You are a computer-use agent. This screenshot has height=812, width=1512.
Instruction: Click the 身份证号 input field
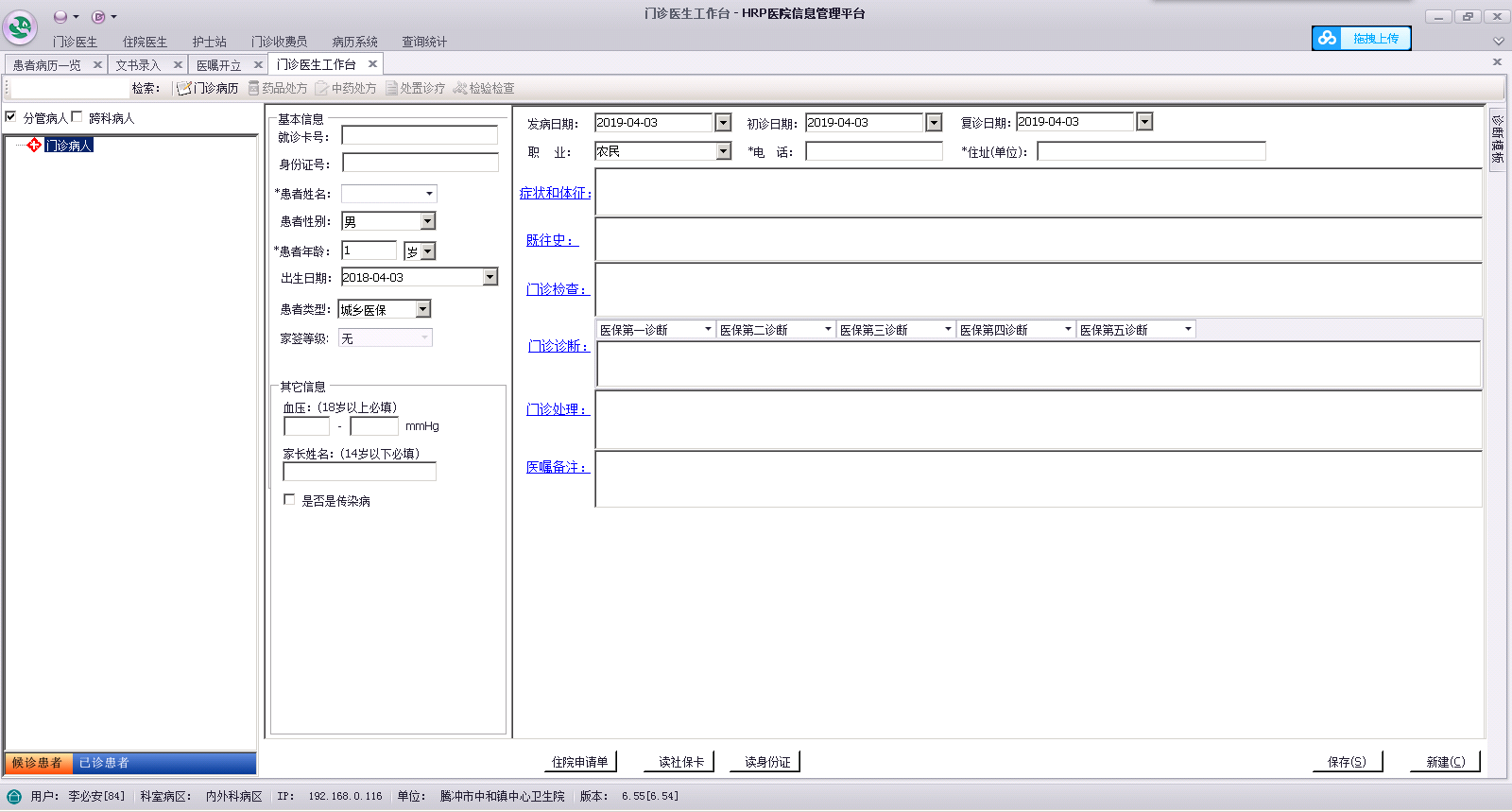(420, 163)
